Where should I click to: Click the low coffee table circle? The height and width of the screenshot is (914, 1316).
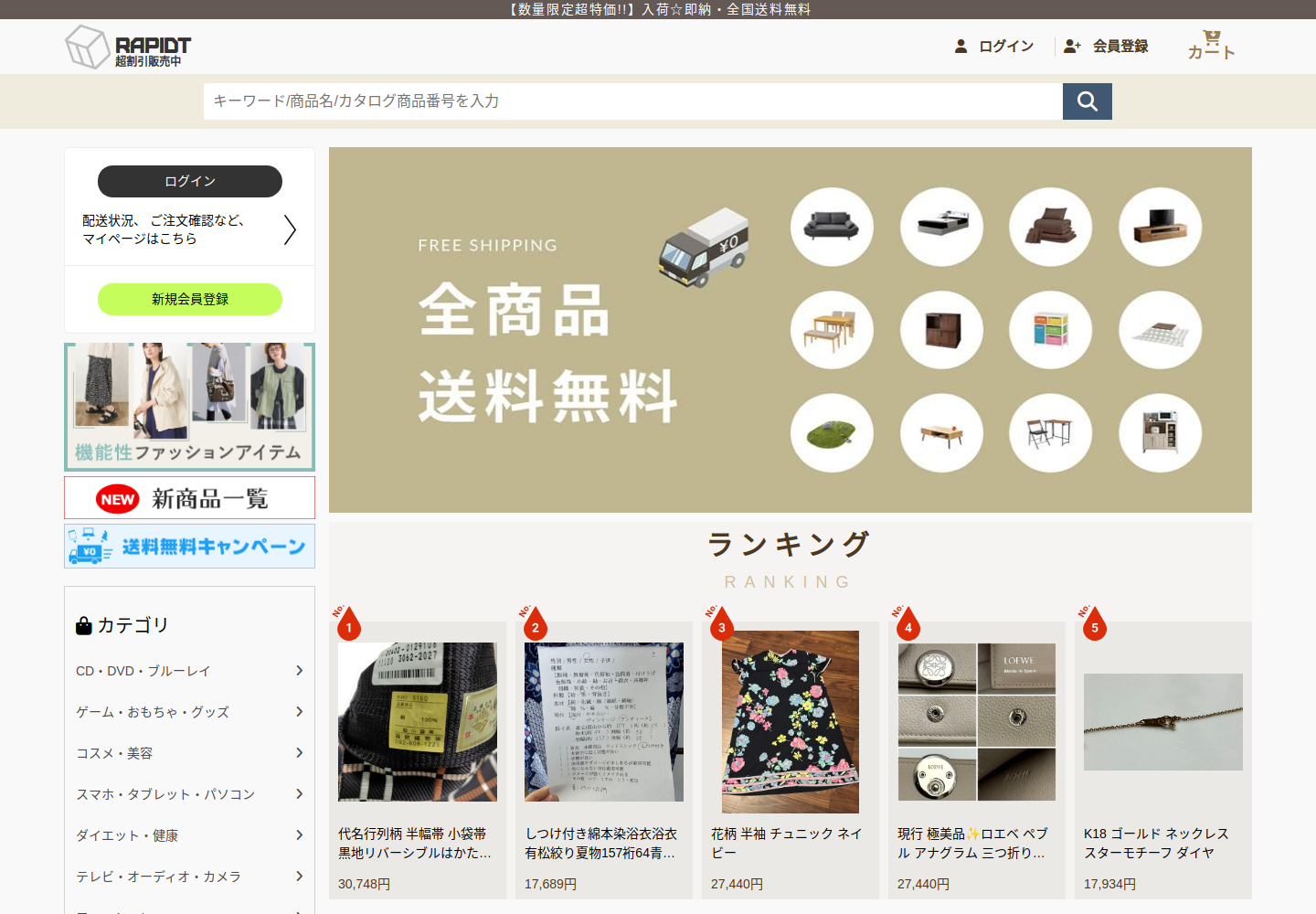(x=941, y=433)
